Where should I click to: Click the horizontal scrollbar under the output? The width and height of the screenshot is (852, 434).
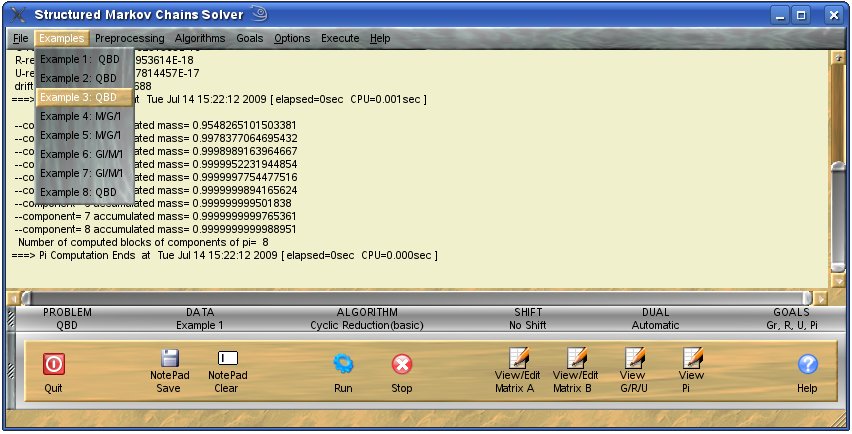pos(400,298)
